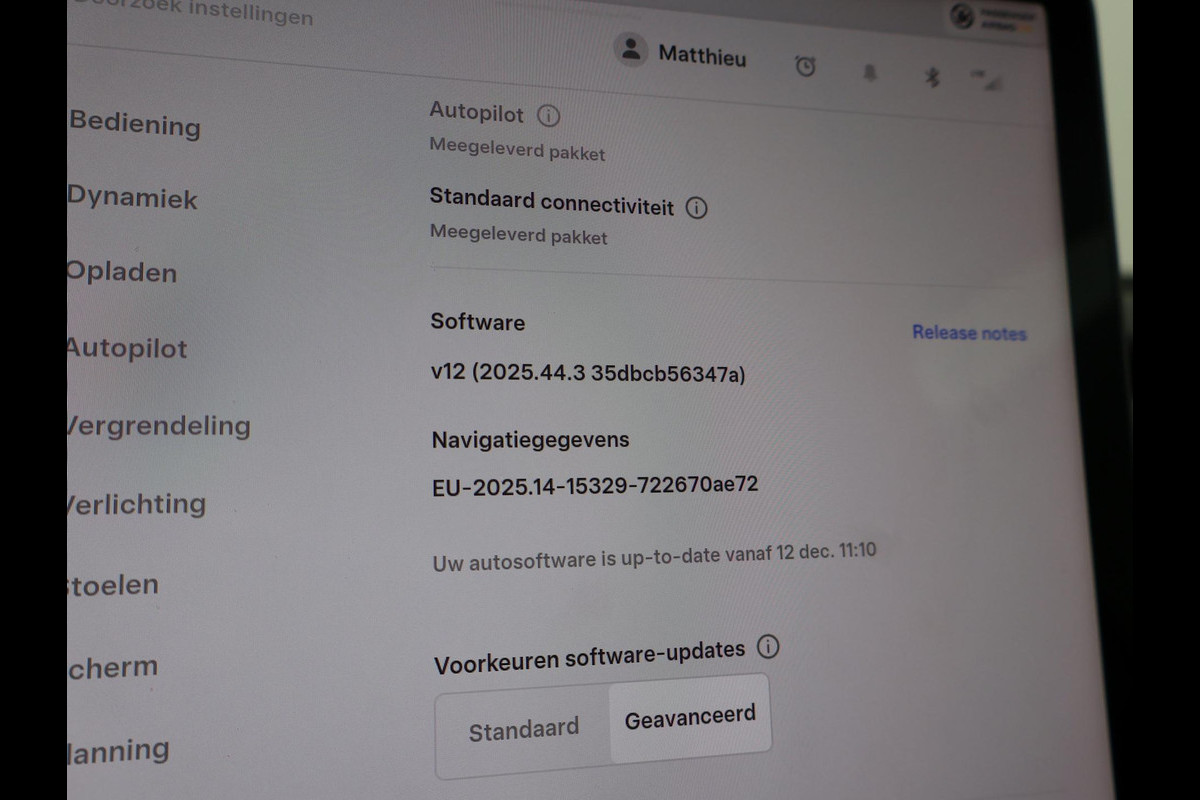Show info for Standaard connectiviteit
Screen dimensions: 1200x800
[697, 208]
